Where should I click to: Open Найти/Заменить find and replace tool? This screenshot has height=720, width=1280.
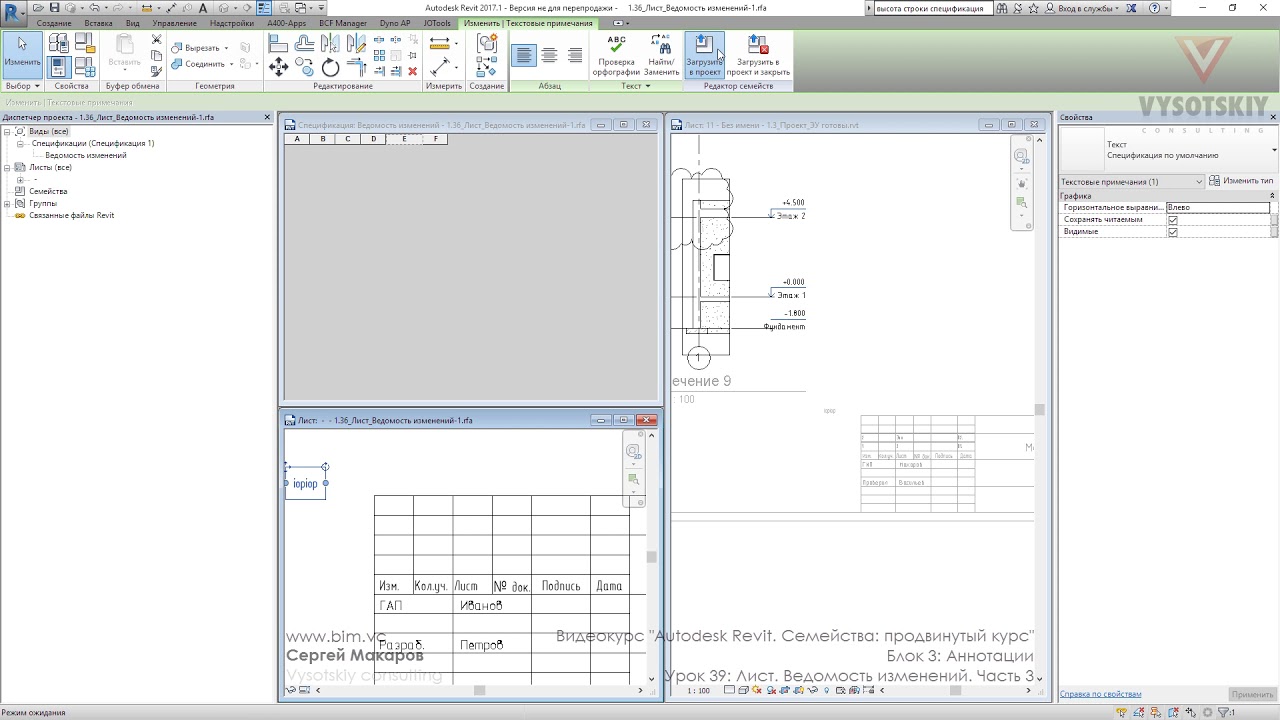point(661,55)
